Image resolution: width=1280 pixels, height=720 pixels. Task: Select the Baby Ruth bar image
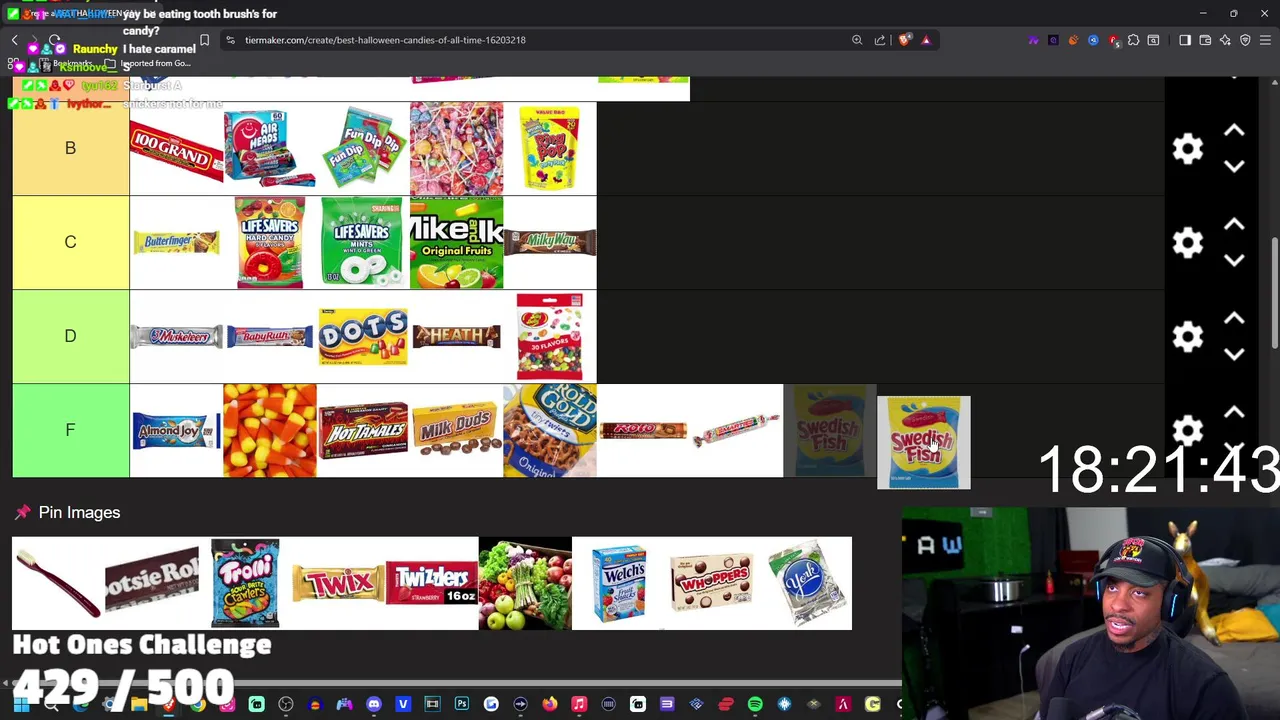click(x=269, y=336)
